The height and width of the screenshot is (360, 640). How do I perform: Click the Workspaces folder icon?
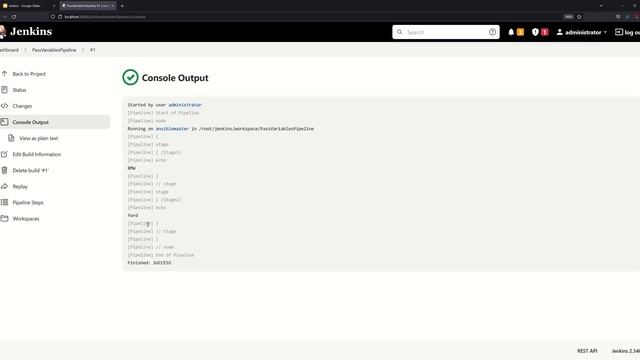[4, 218]
